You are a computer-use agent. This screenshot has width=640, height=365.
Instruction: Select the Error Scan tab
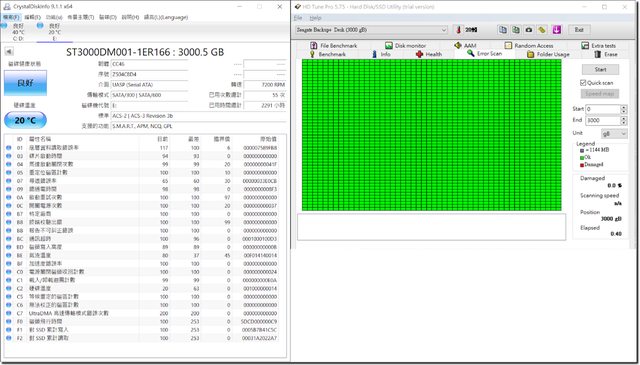tap(484, 53)
